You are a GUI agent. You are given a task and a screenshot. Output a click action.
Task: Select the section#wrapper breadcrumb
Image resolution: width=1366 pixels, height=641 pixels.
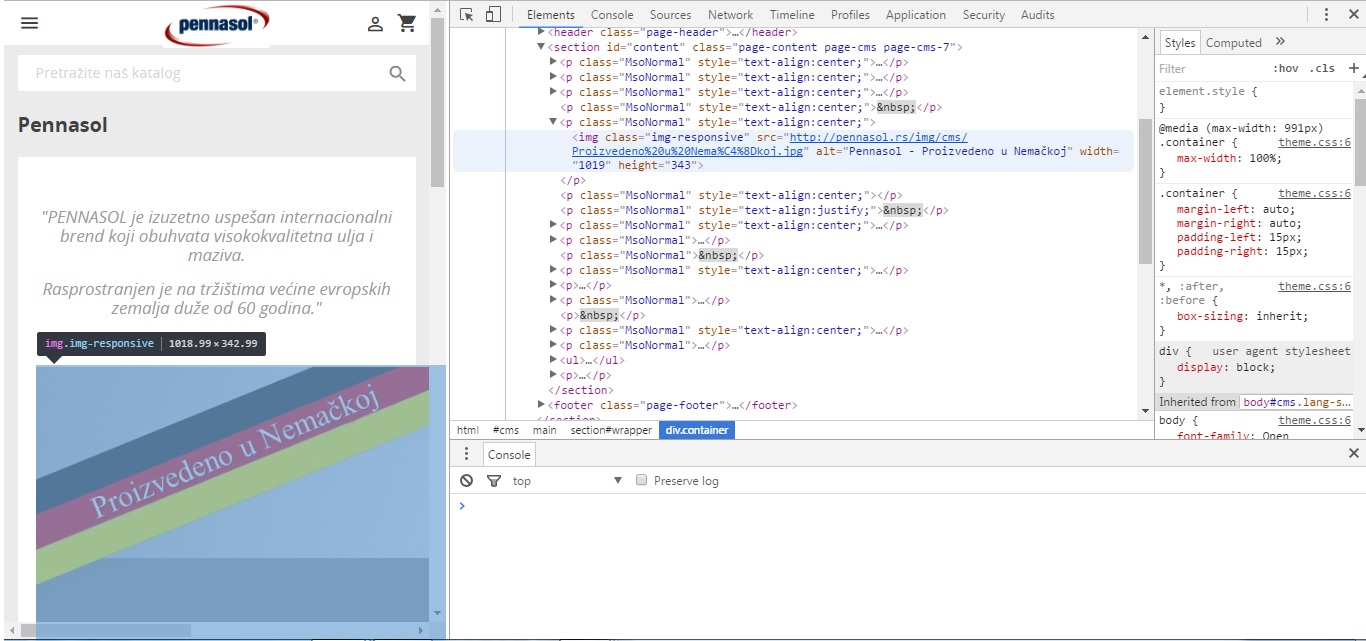610,430
